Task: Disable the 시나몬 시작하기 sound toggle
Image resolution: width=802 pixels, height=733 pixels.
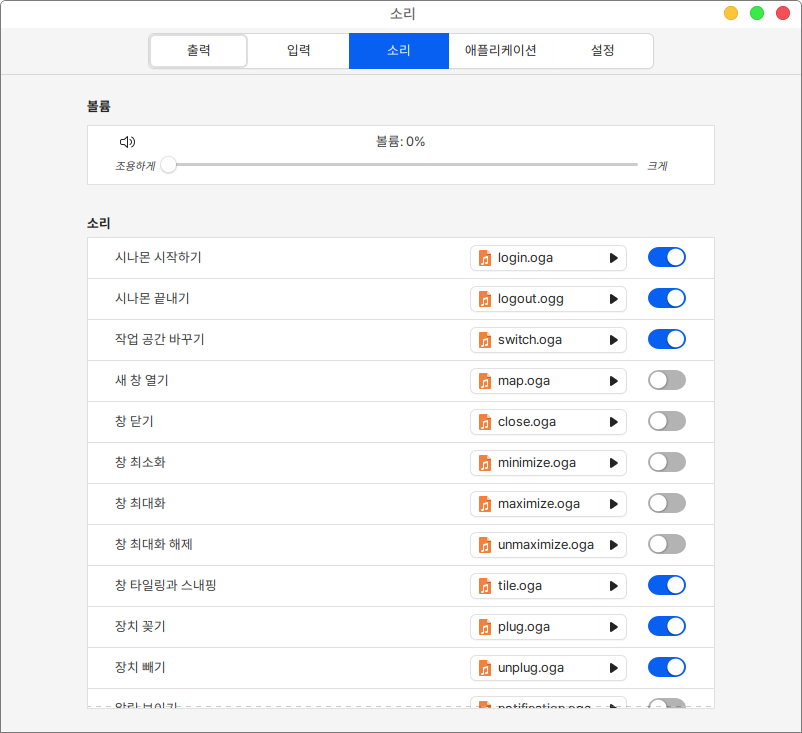Action: point(666,258)
